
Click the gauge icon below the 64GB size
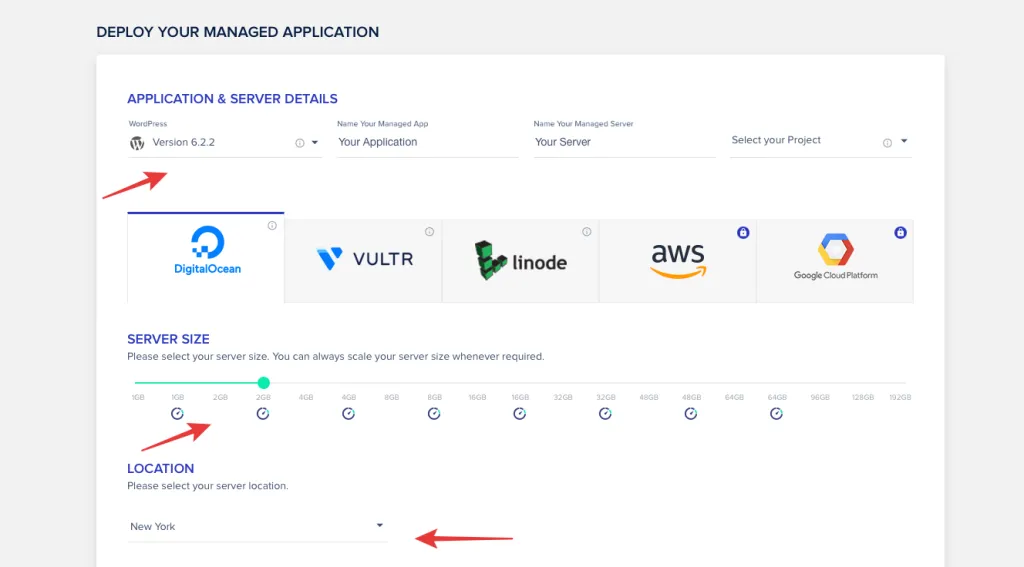click(x=777, y=413)
